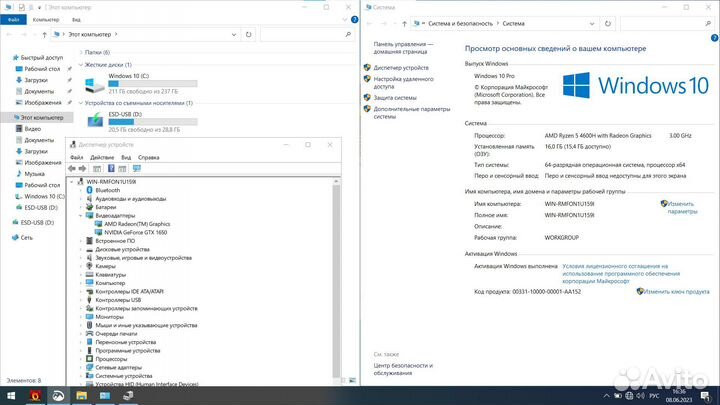The width and height of the screenshot is (720, 405).
Task: Click the System window search box
Action: (667, 23)
